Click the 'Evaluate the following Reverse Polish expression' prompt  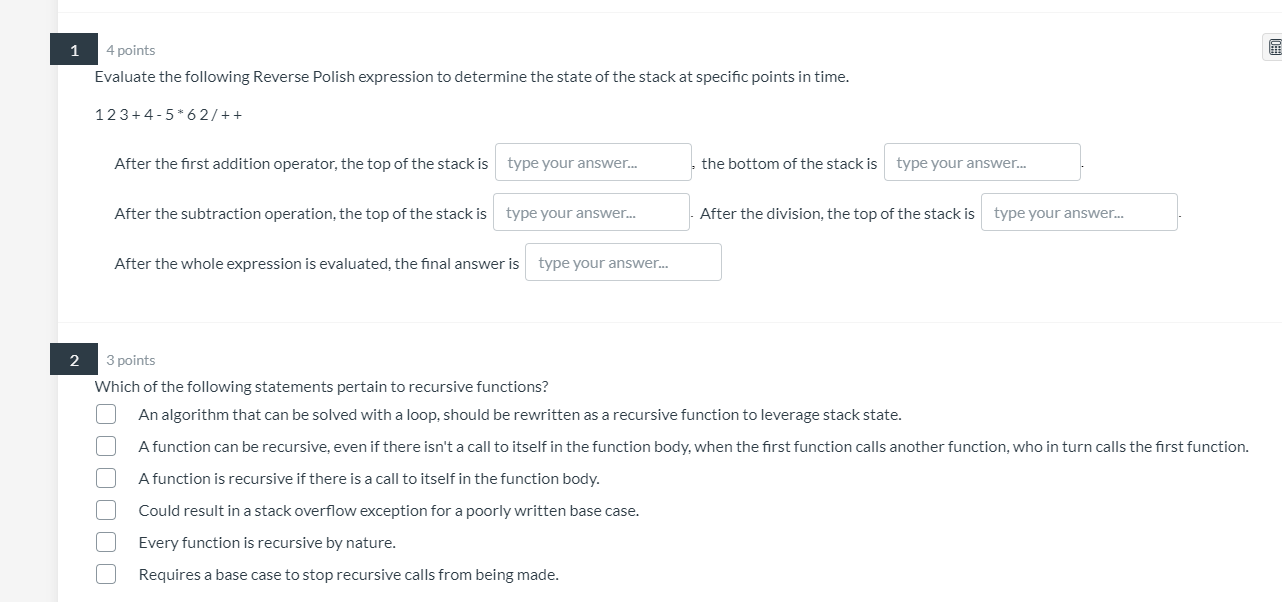[x=471, y=77]
